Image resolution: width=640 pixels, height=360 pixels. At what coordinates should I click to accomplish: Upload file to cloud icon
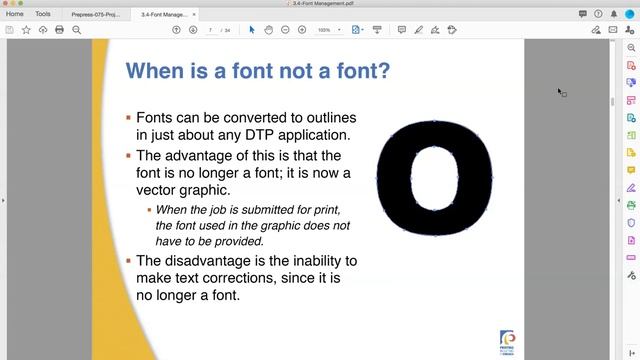43,30
